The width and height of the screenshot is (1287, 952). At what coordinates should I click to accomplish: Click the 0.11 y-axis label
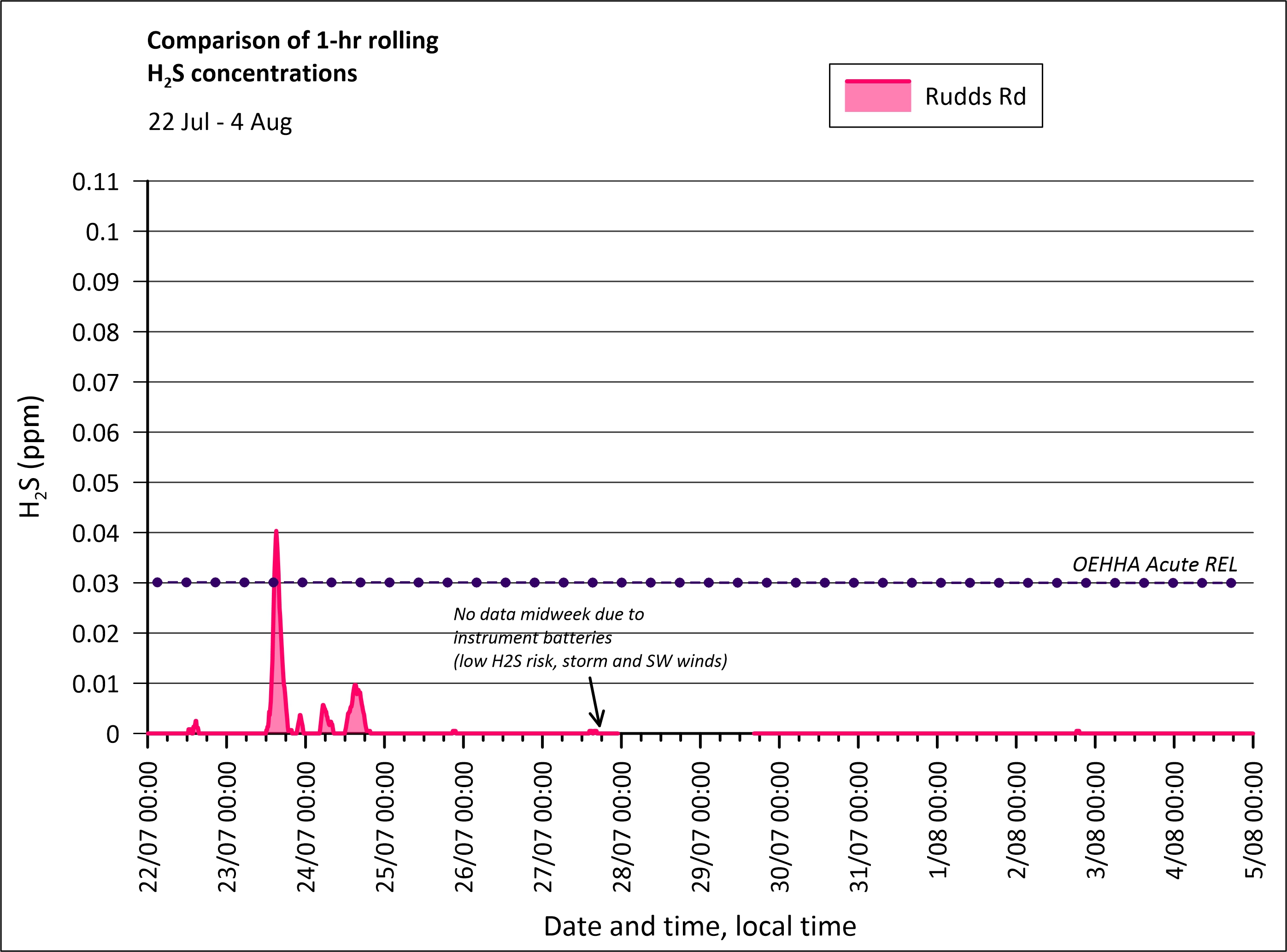pos(95,182)
